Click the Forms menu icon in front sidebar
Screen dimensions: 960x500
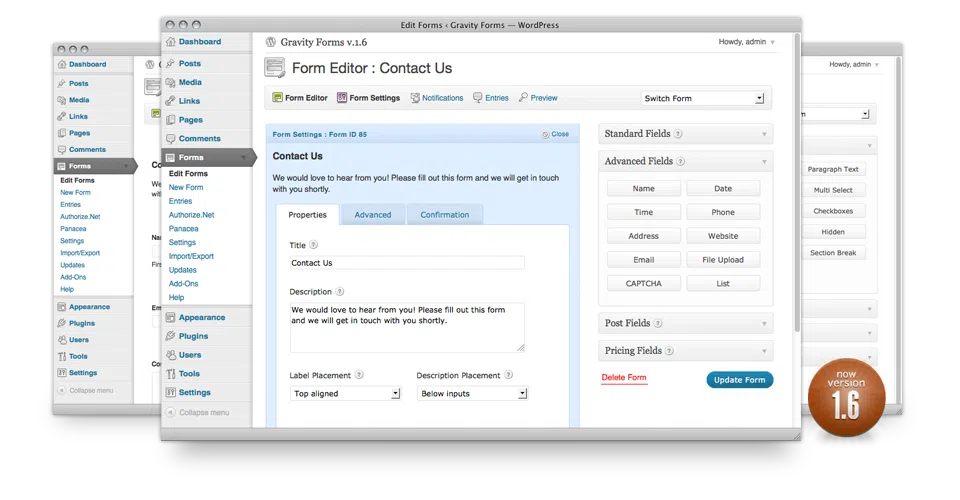(x=170, y=157)
